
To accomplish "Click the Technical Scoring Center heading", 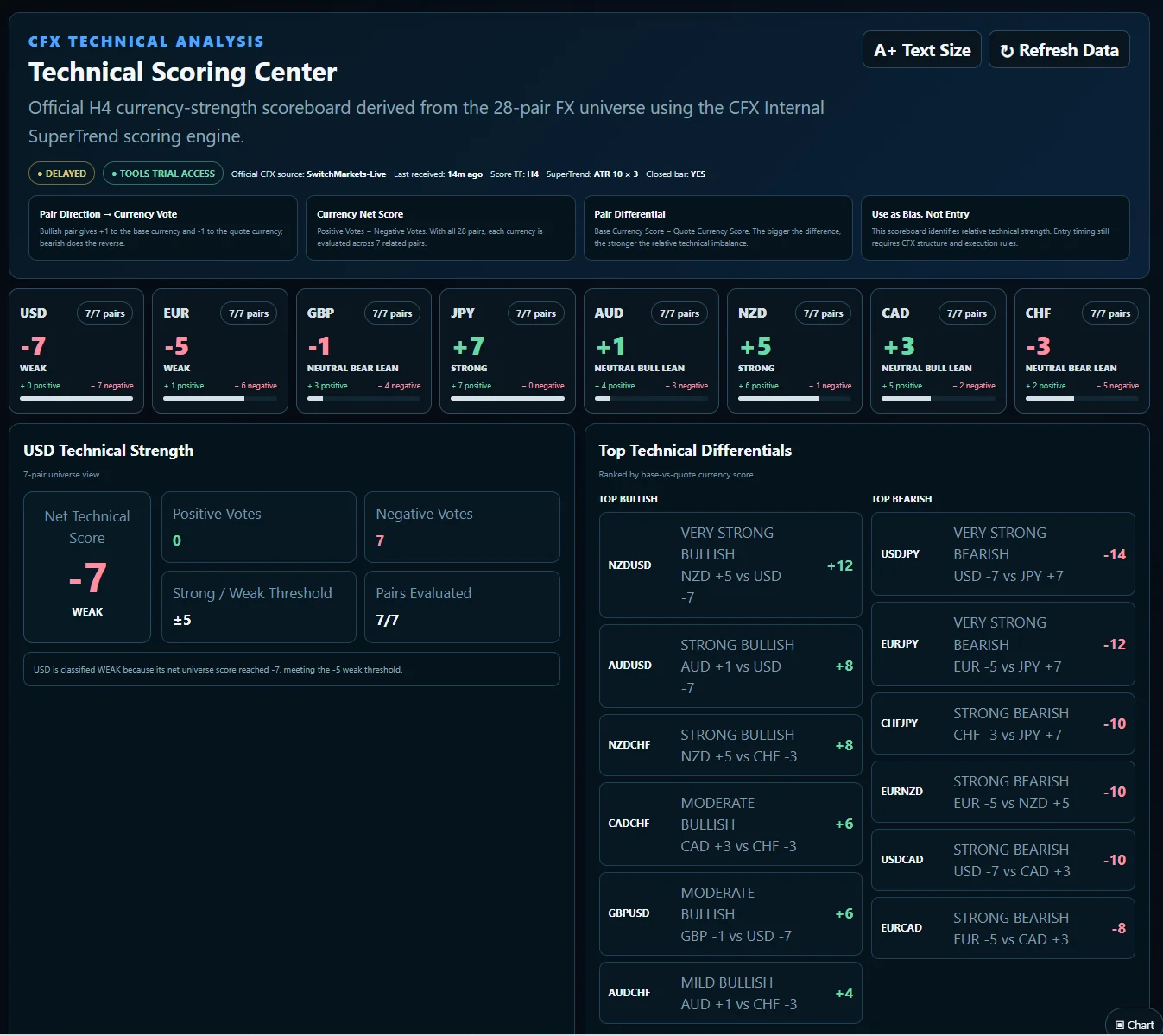I will 183,73.
